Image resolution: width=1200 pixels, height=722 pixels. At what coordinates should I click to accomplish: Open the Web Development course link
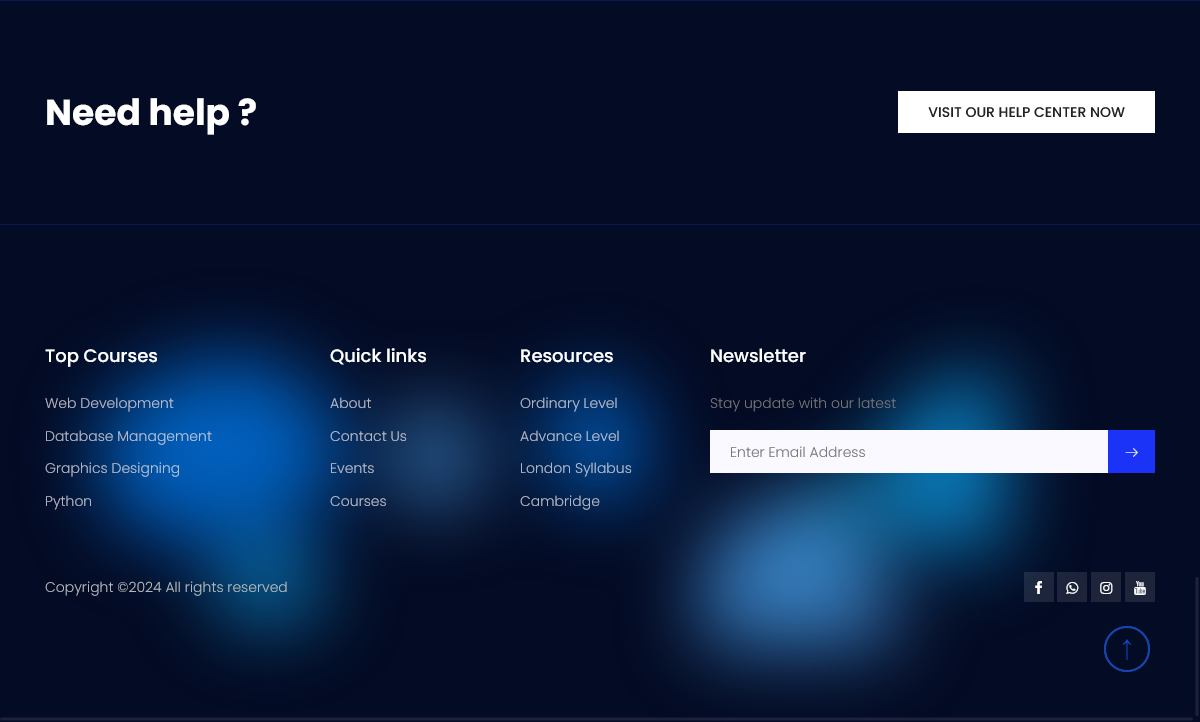(x=109, y=403)
